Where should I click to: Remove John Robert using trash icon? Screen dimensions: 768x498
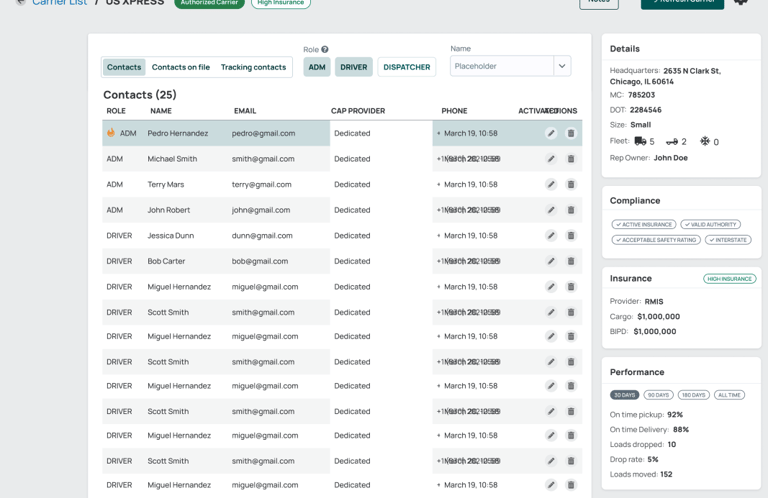coord(571,210)
